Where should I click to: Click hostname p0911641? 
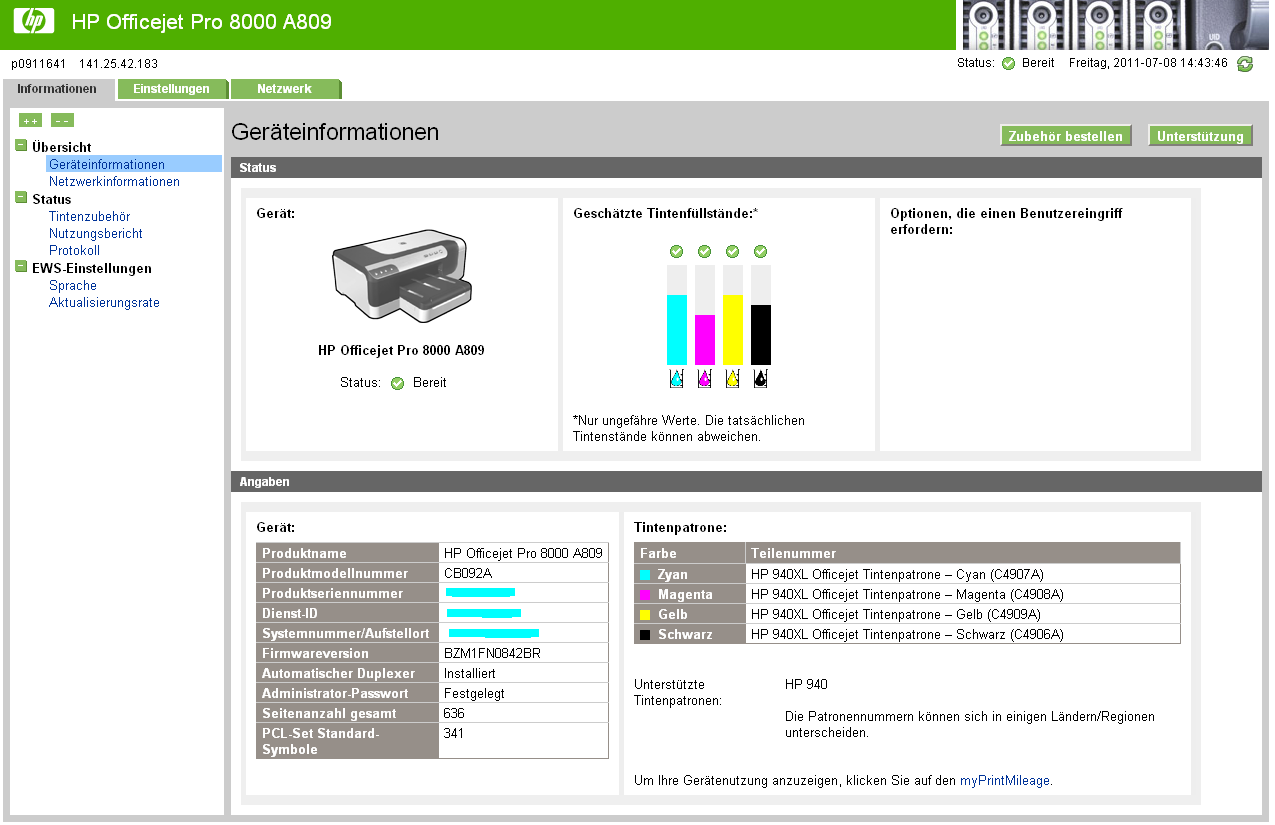[x=39, y=64]
